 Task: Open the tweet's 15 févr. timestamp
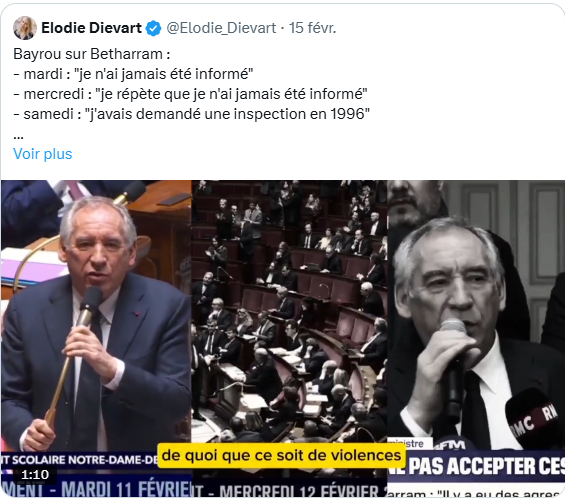(x=312, y=28)
